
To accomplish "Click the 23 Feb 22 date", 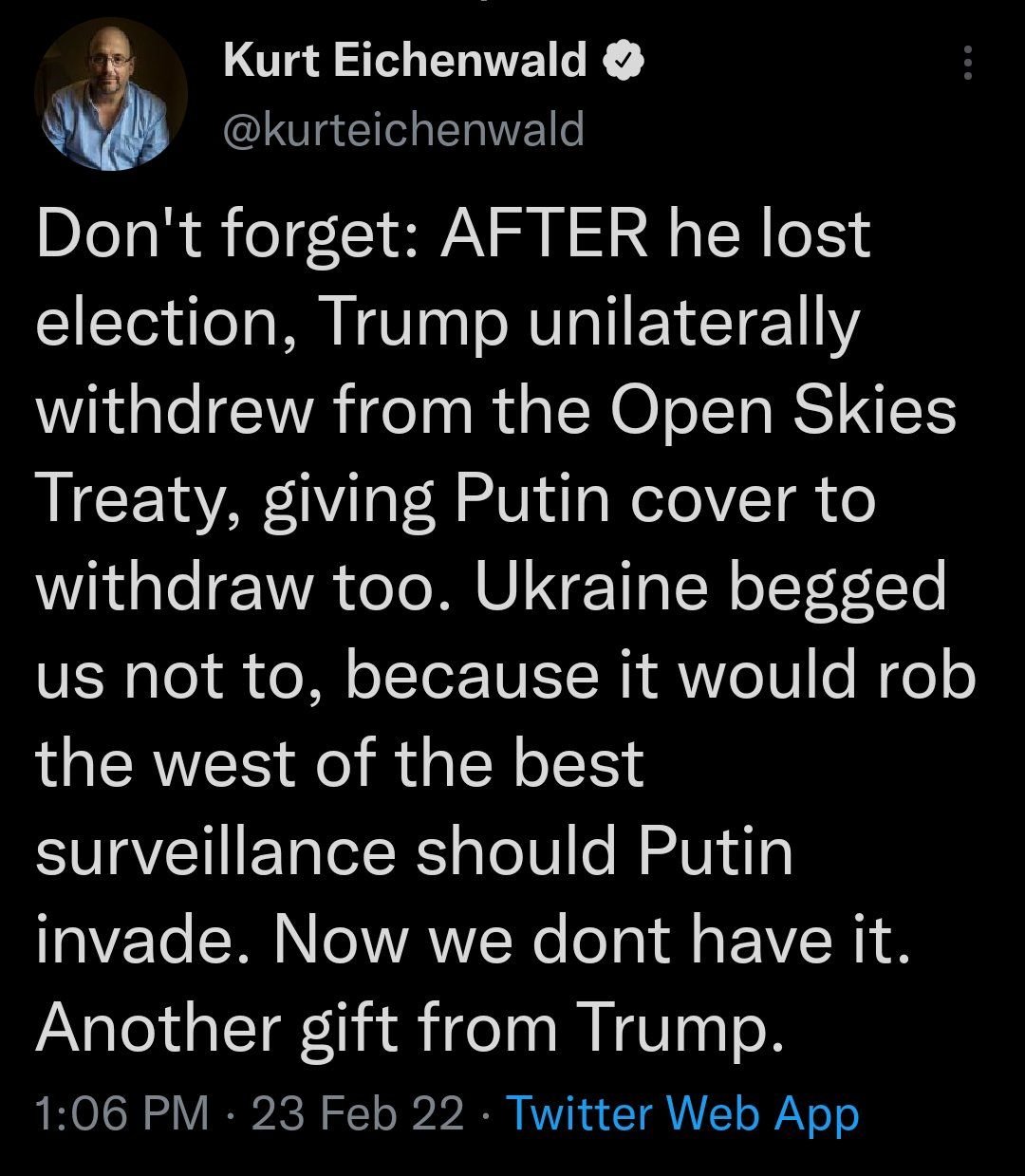I will point(358,1113).
